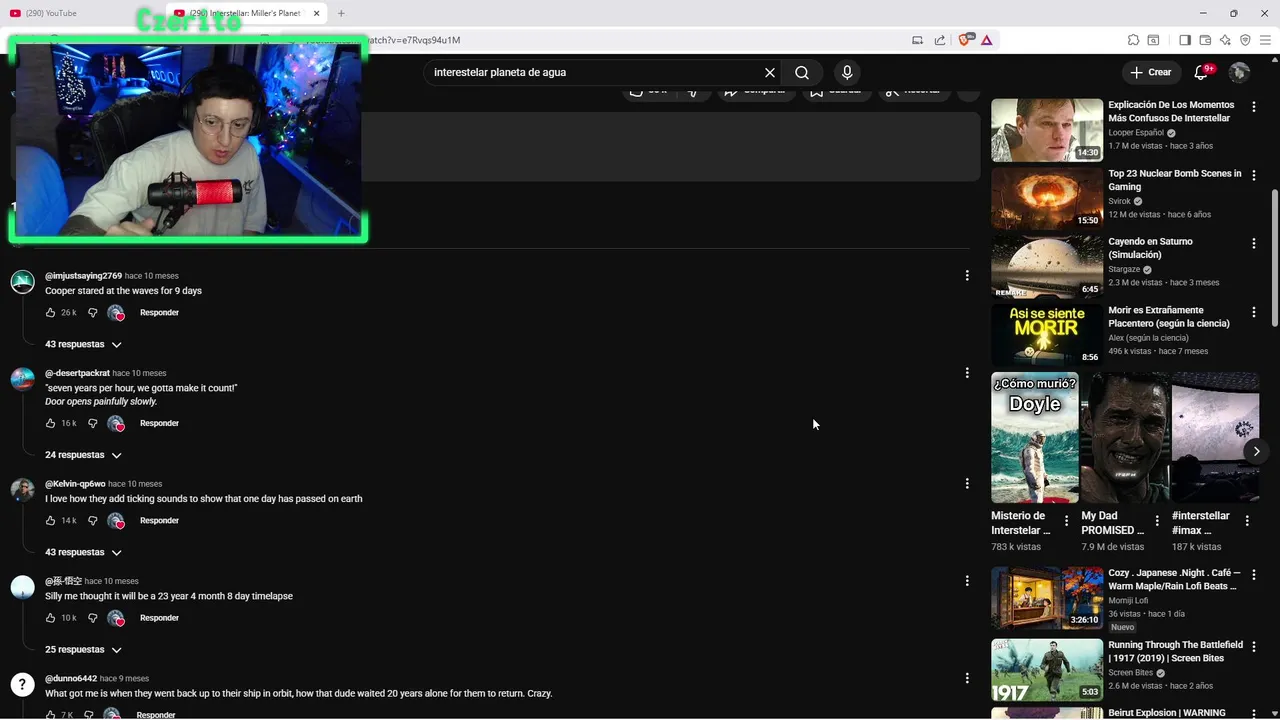The width and height of the screenshot is (1280, 720).
Task: Open the Brave Wallet icon
Action: [1205, 40]
